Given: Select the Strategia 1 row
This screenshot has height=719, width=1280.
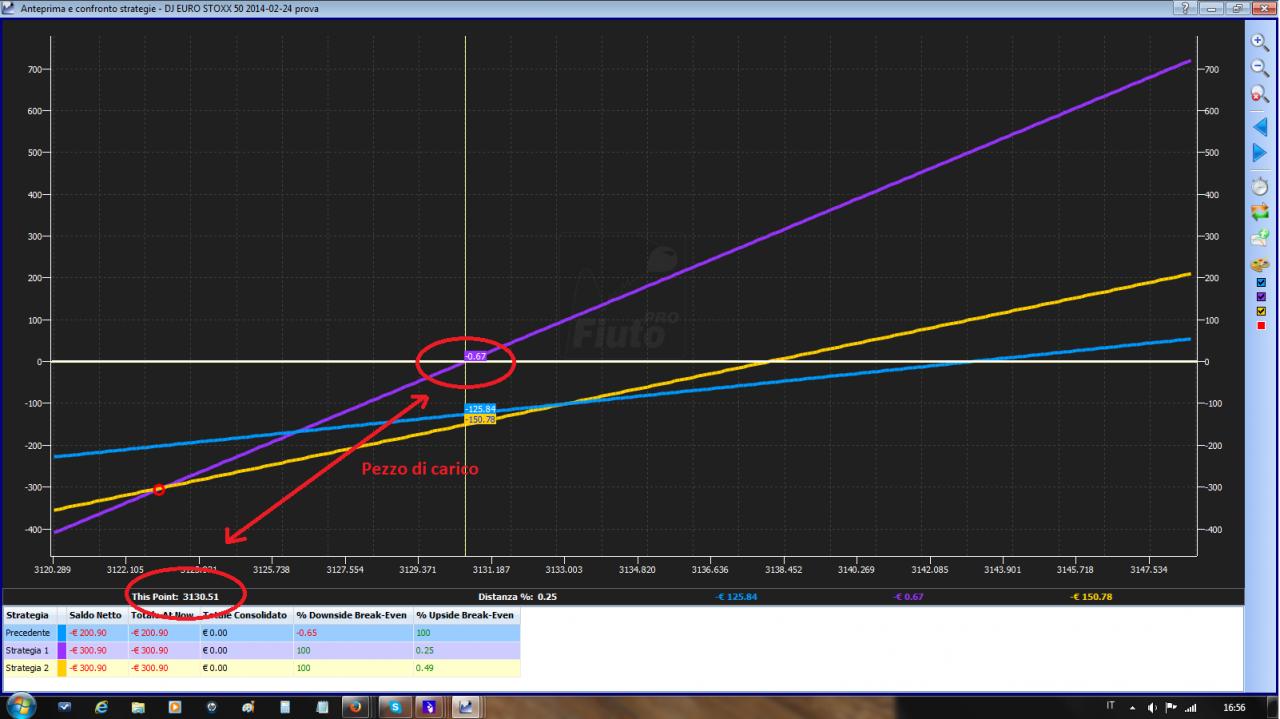Looking at the screenshot, I should [x=262, y=650].
